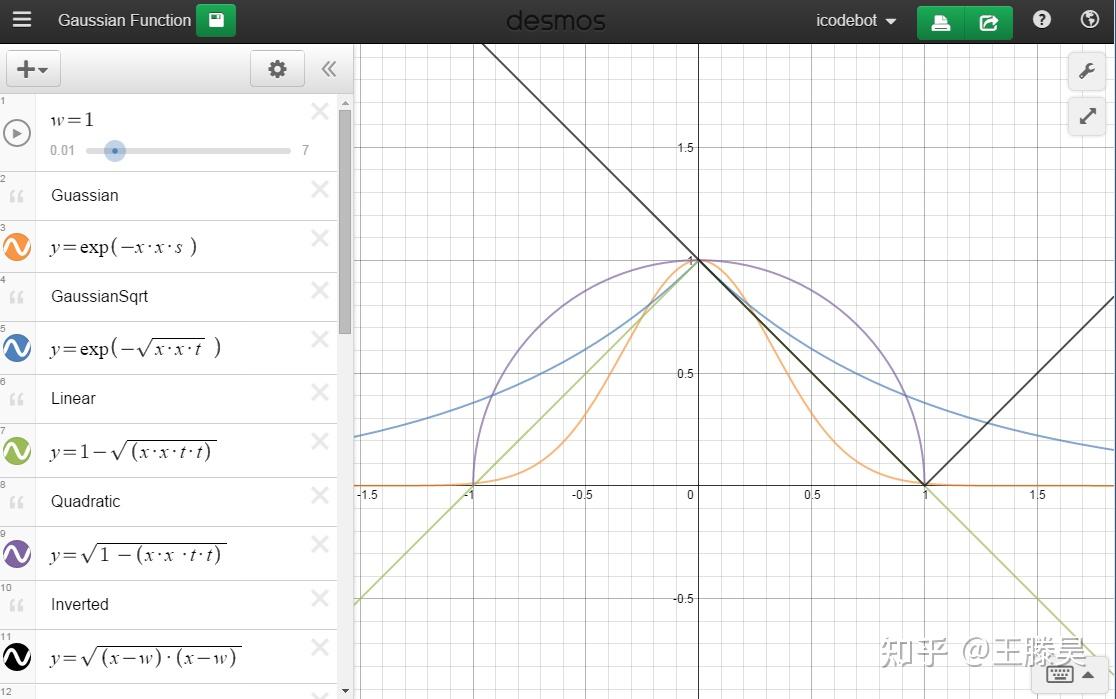The image size is (1116, 699).
Task: Delete the Quadratic note row
Action: pyautogui.click(x=320, y=495)
